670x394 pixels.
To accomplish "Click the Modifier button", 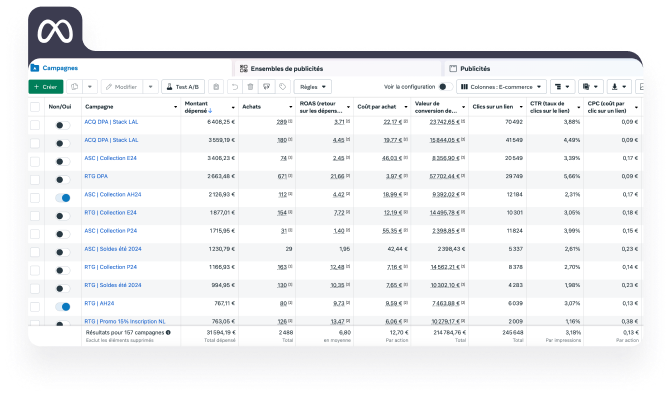I will (x=122, y=87).
